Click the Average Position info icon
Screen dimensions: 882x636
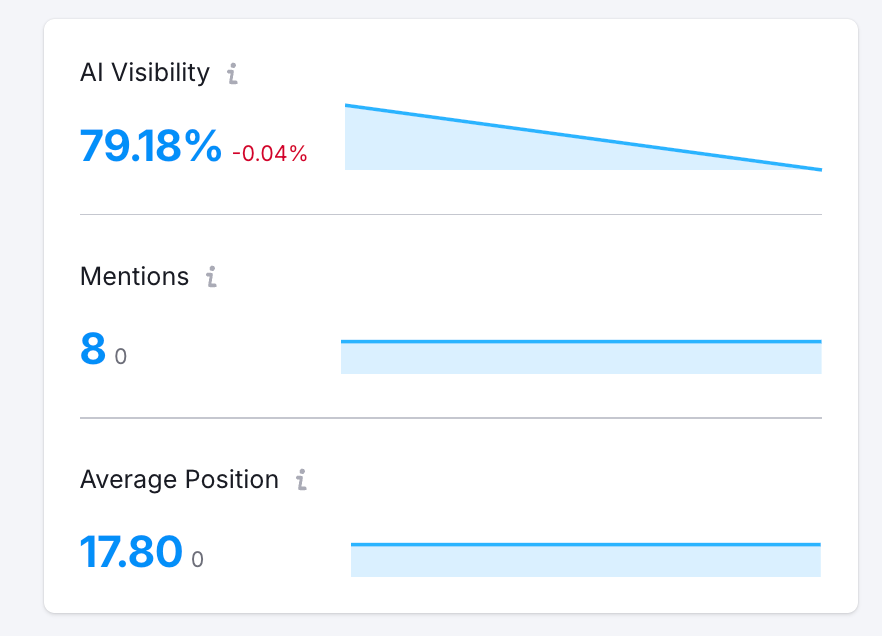[x=301, y=480]
